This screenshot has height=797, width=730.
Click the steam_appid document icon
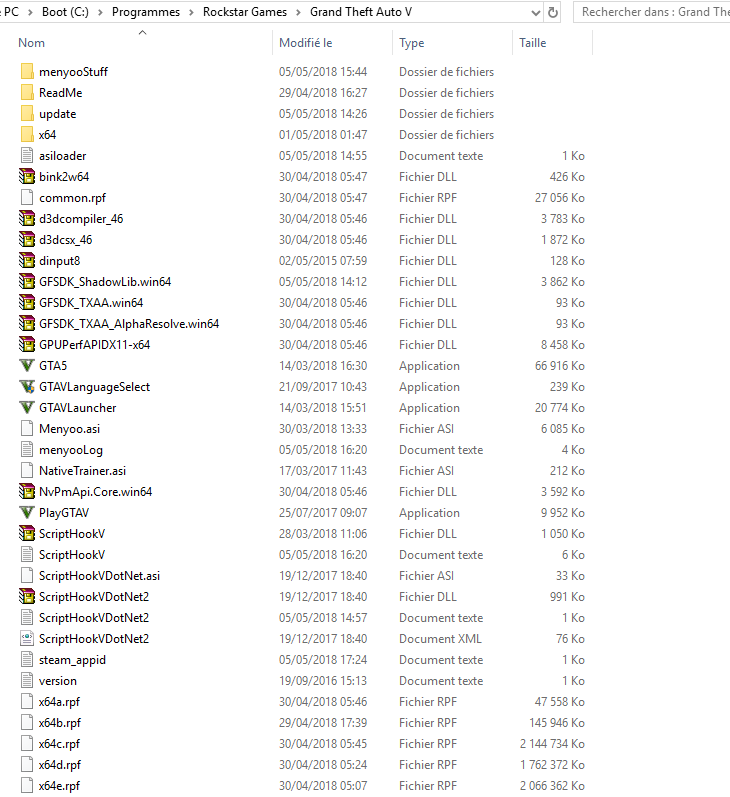point(27,660)
